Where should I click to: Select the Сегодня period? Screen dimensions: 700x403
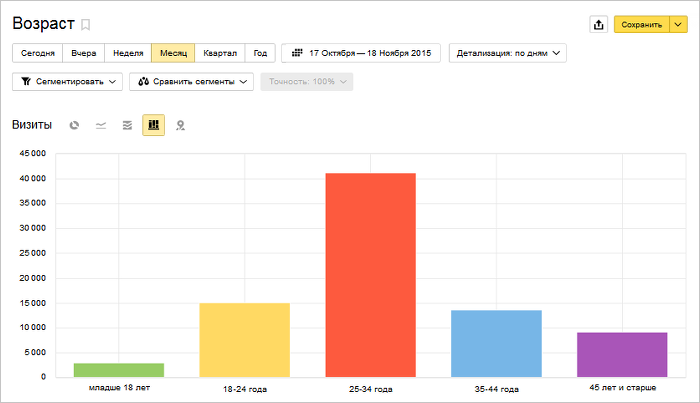38,53
